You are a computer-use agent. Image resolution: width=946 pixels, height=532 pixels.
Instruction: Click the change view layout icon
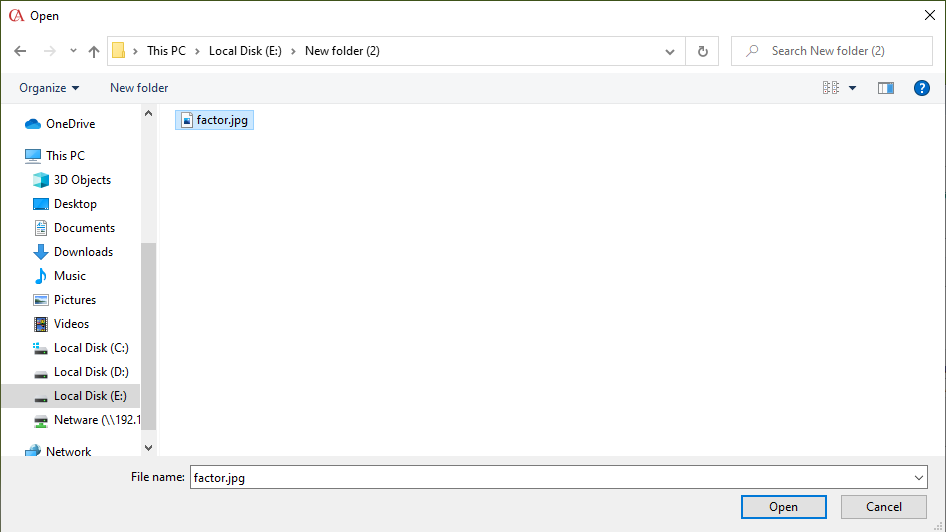coord(831,88)
